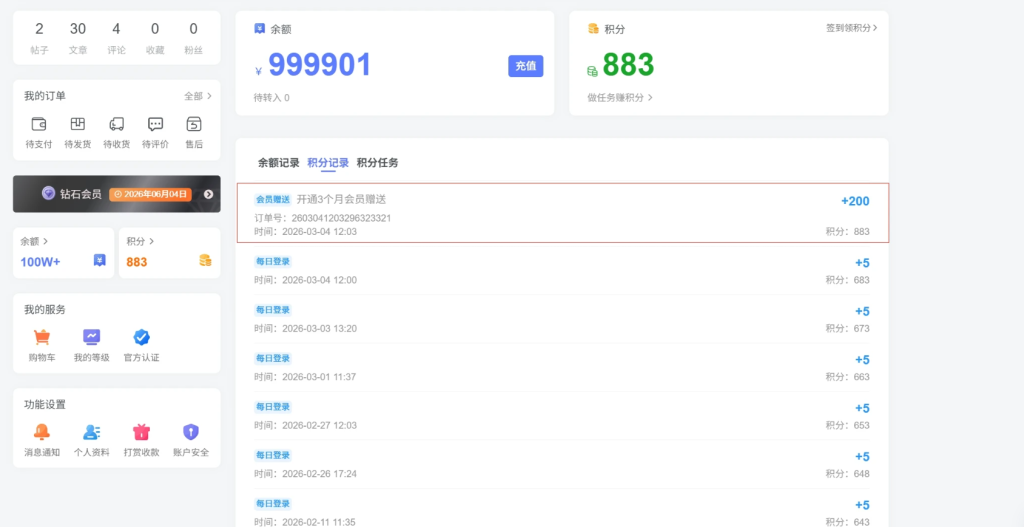This screenshot has height=527, width=1024.
Task: Click the 充值 recharge button
Action: (x=526, y=66)
